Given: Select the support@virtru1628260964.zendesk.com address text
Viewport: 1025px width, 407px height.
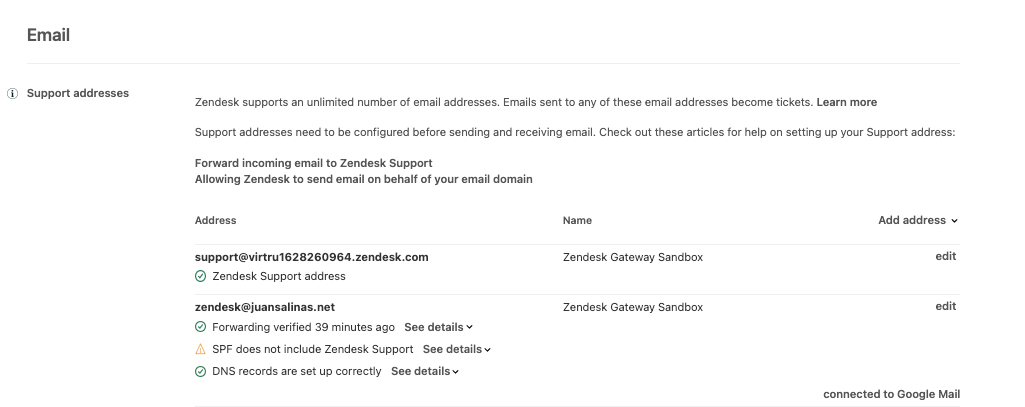Looking at the screenshot, I should (312, 257).
